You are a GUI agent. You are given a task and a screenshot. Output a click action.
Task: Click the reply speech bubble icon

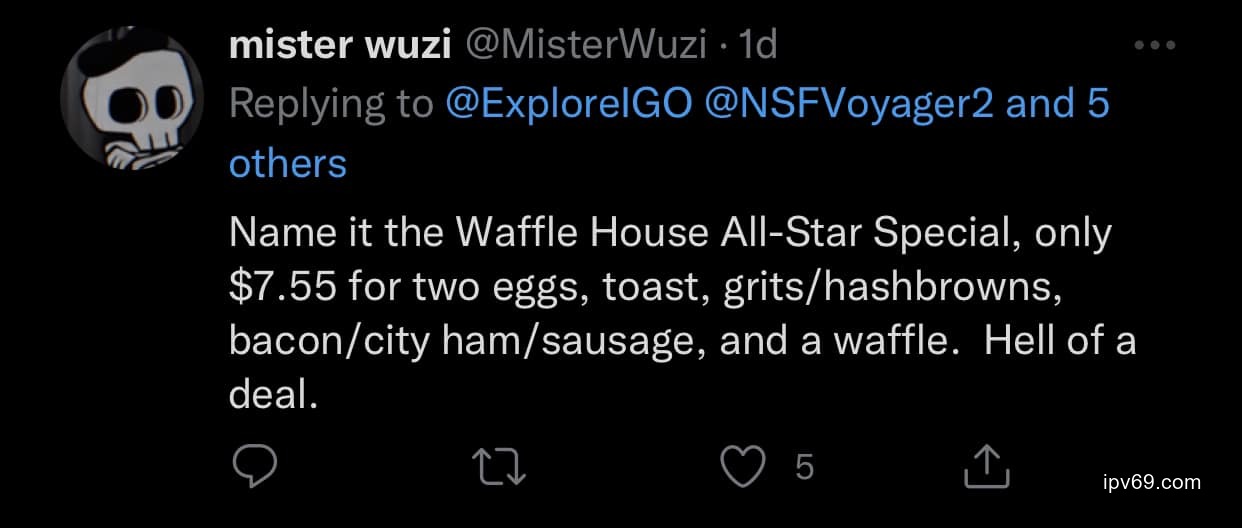pyautogui.click(x=254, y=467)
